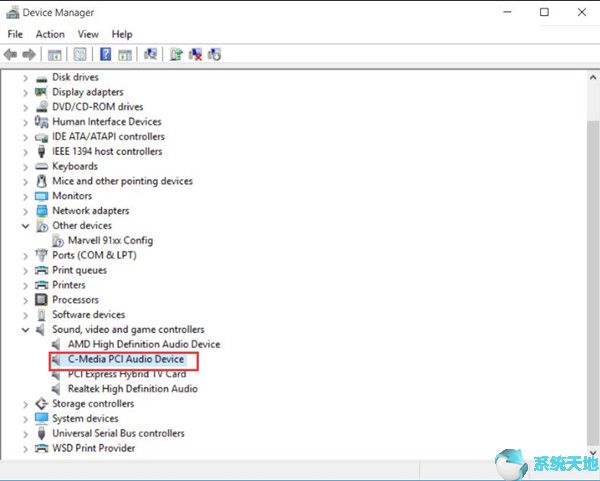Select AMD High Definition Audio Device
The width and height of the screenshot is (600, 481).
144,344
